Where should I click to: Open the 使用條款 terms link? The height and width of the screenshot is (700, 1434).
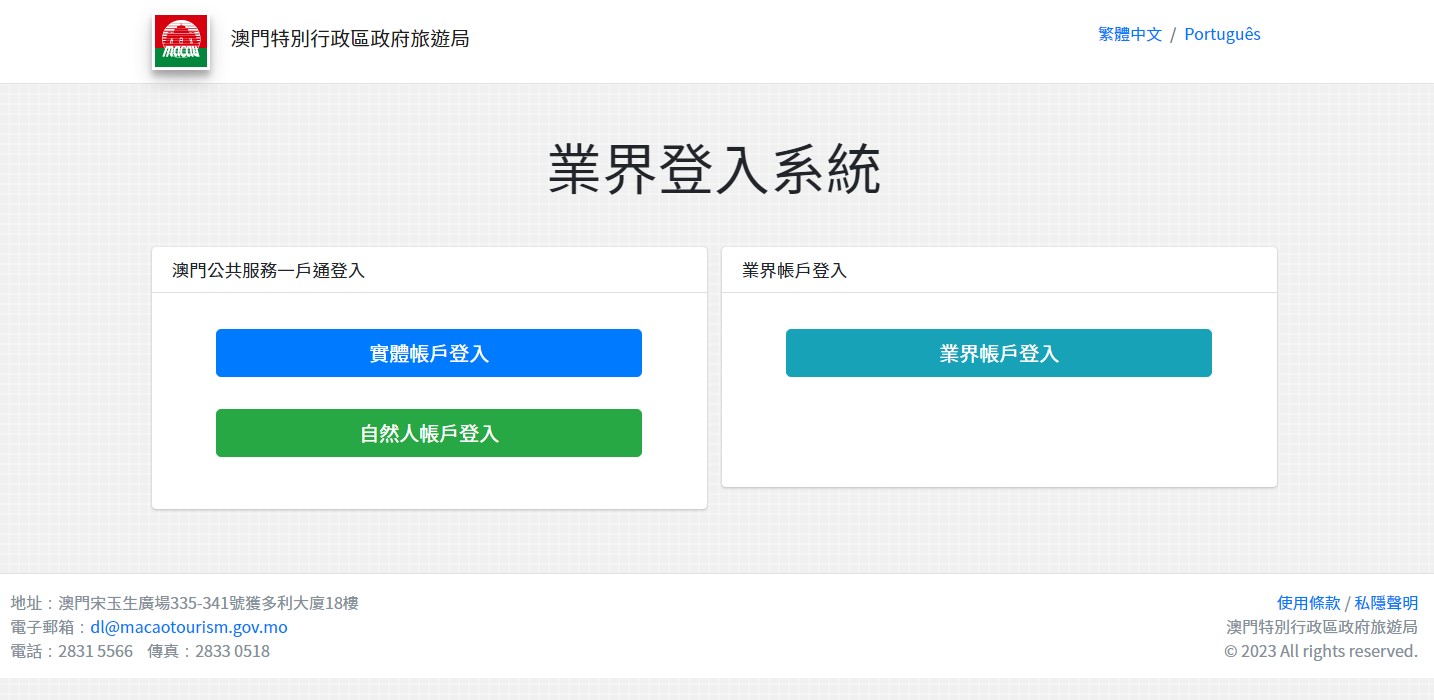[x=1308, y=603]
